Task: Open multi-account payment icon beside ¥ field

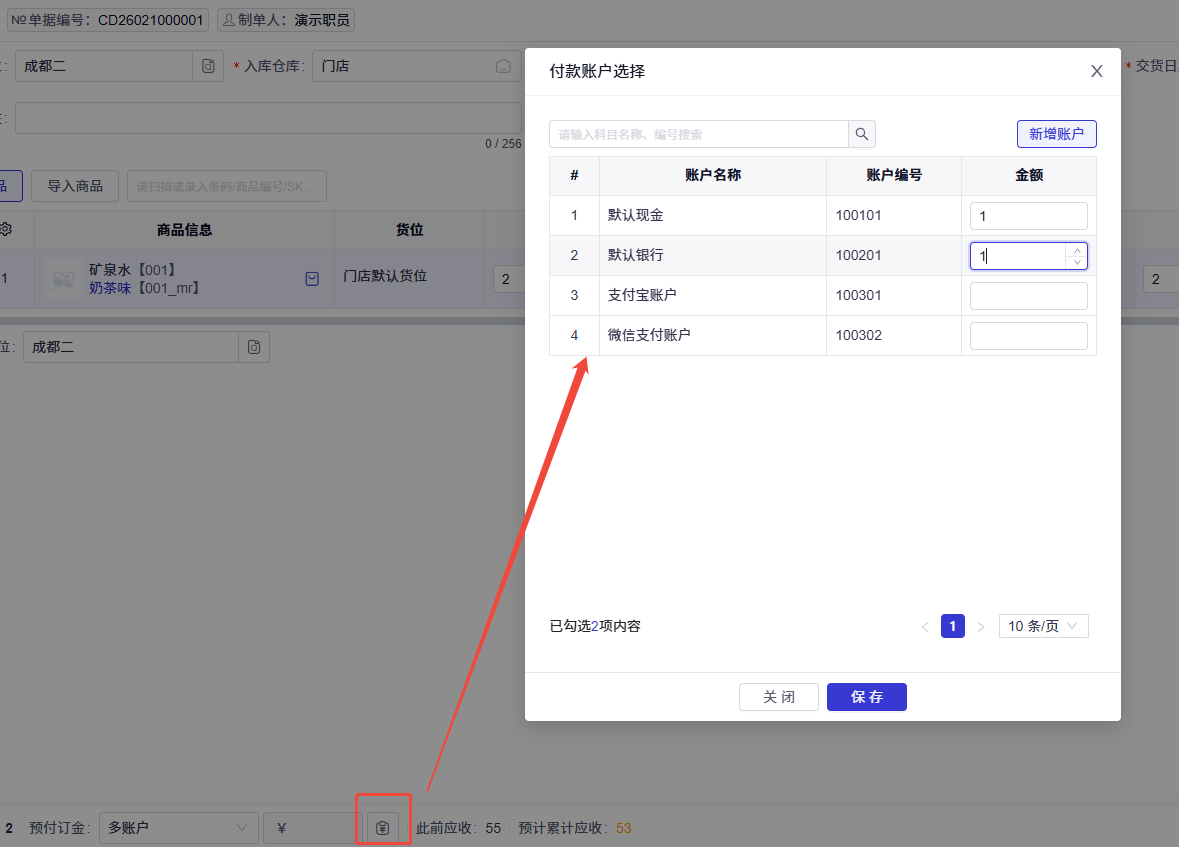Action: pyautogui.click(x=383, y=827)
